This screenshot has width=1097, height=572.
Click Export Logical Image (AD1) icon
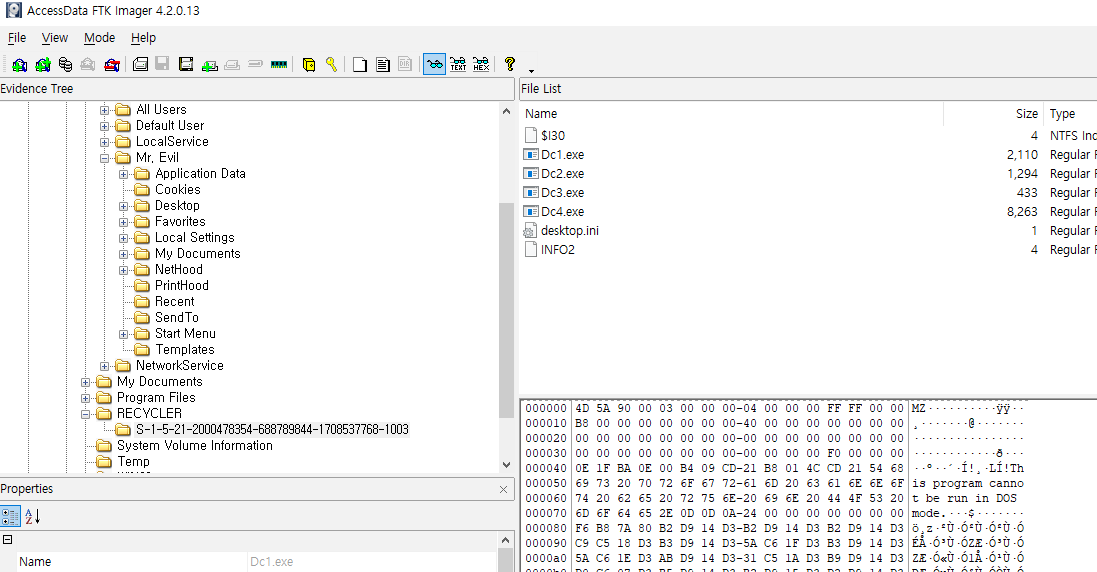pyautogui.click(x=185, y=64)
